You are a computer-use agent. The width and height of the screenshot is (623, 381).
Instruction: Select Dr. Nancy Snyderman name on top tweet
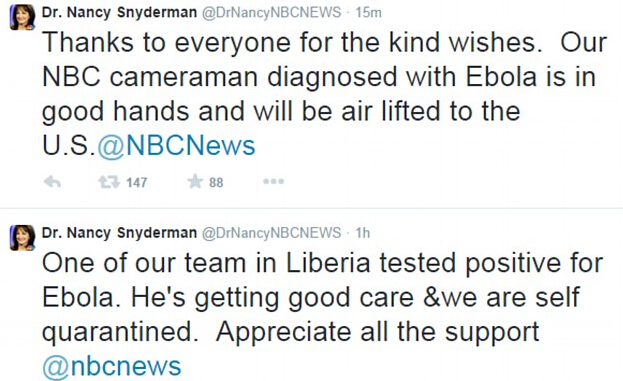pos(119,13)
